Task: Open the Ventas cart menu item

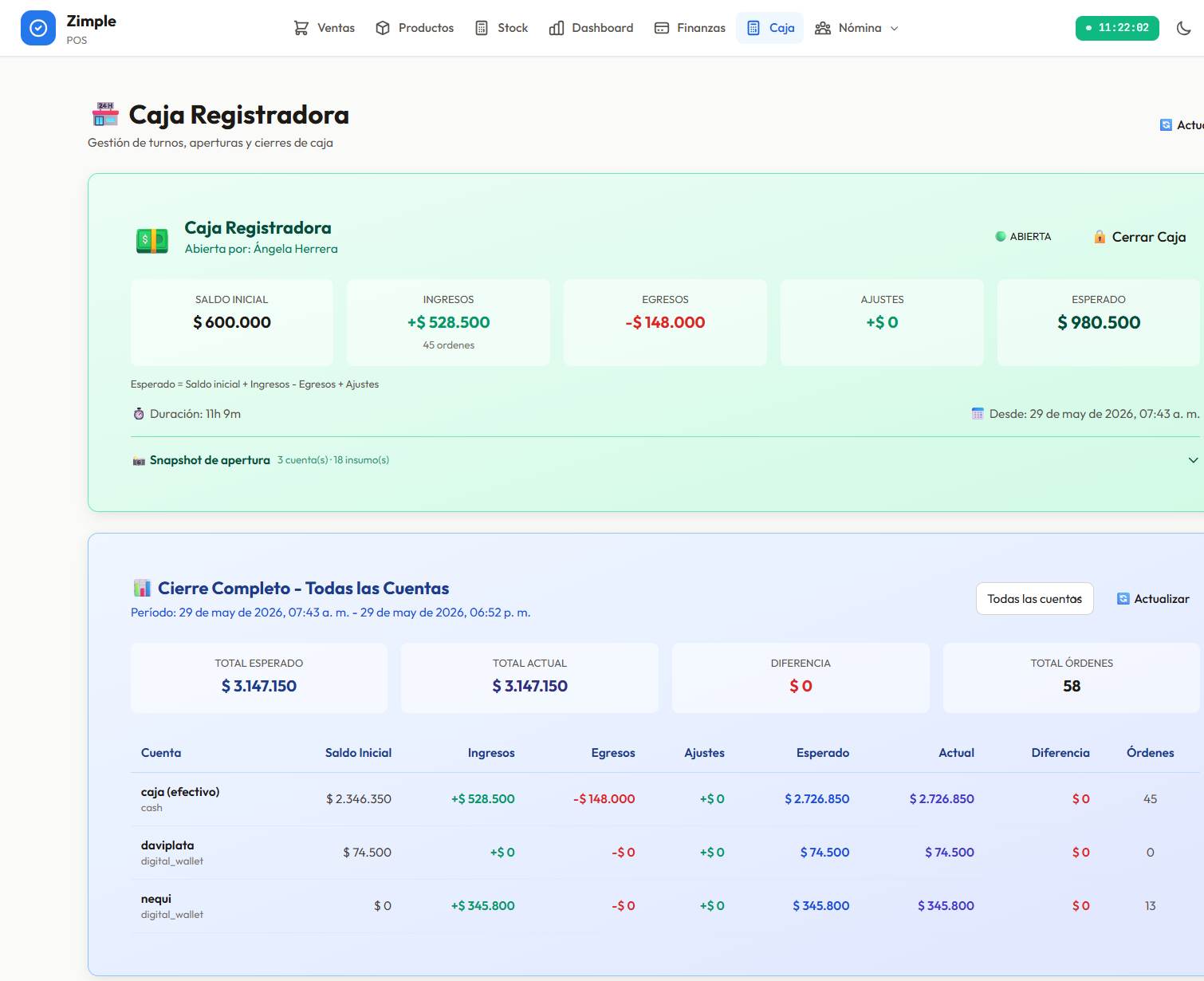Action: pos(324,28)
